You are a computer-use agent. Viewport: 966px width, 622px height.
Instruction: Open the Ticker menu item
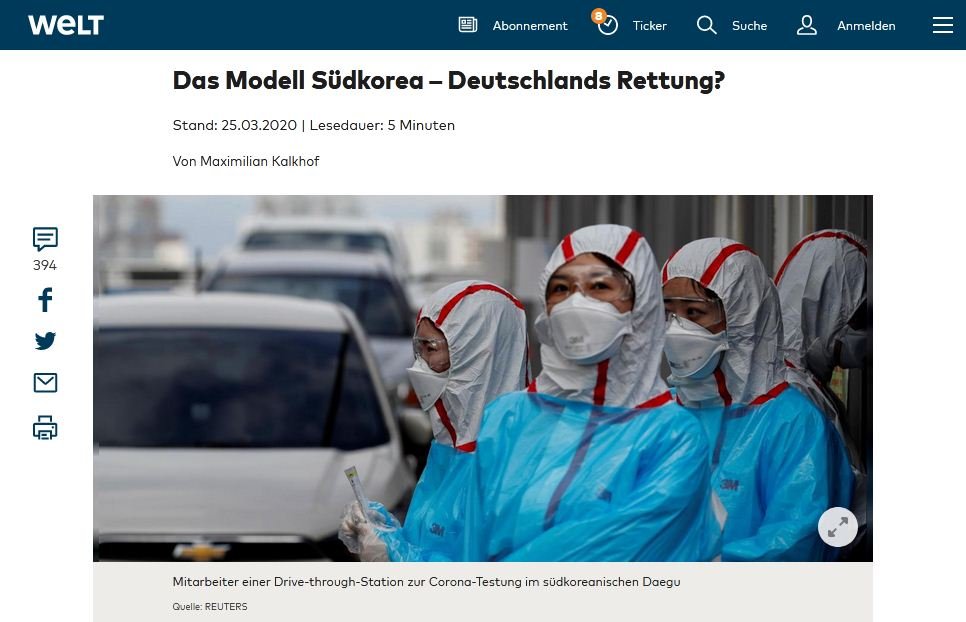coord(649,26)
